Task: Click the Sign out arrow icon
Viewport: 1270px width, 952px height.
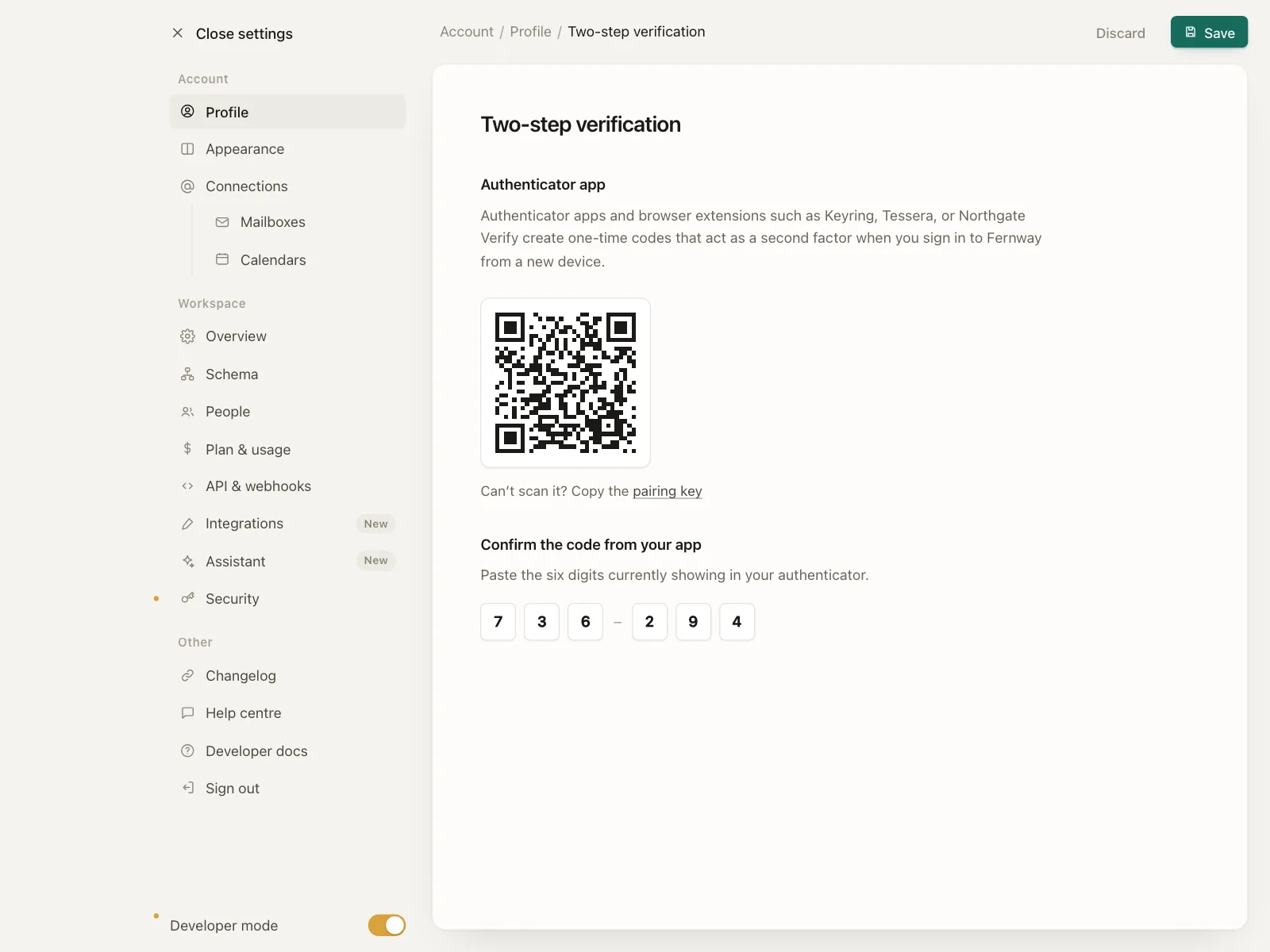Action: [x=187, y=788]
